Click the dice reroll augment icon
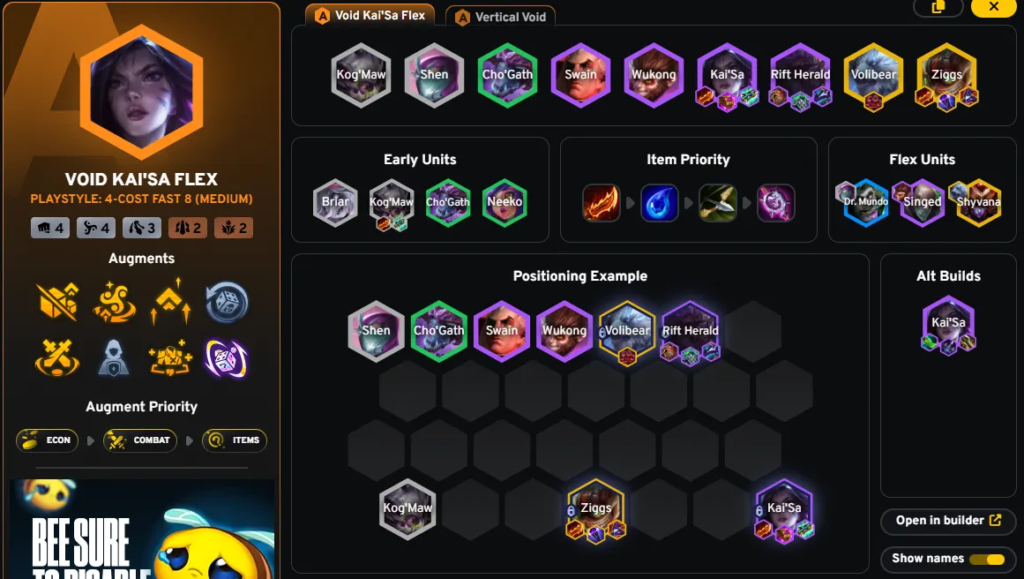The image size is (1024, 579). (227, 302)
